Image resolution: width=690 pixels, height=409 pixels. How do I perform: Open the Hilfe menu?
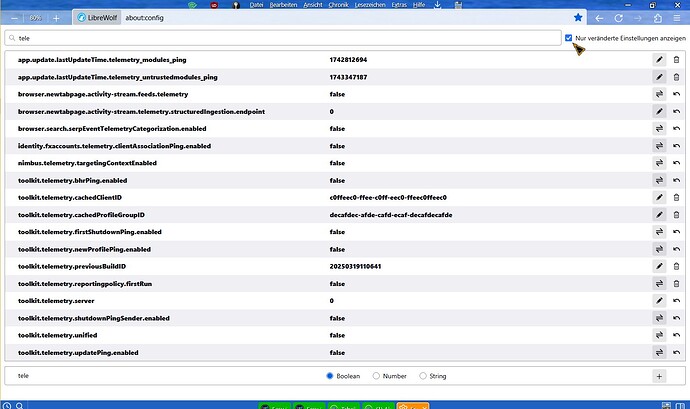tap(419, 5)
